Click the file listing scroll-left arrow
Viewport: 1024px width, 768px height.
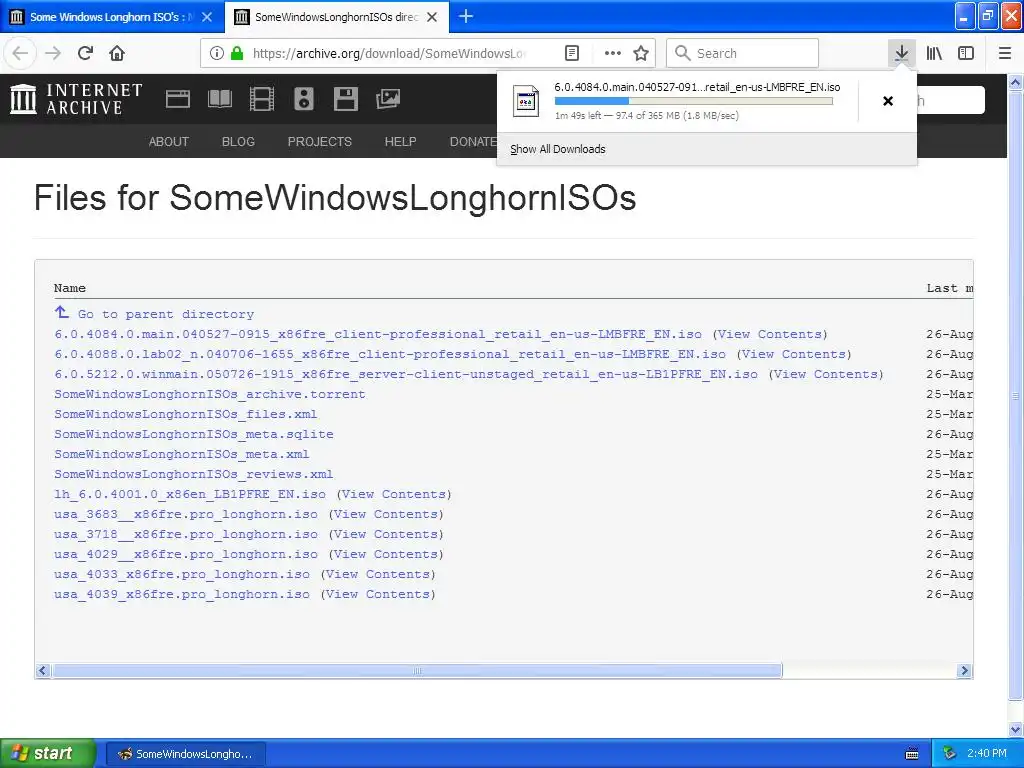[x=43, y=671]
